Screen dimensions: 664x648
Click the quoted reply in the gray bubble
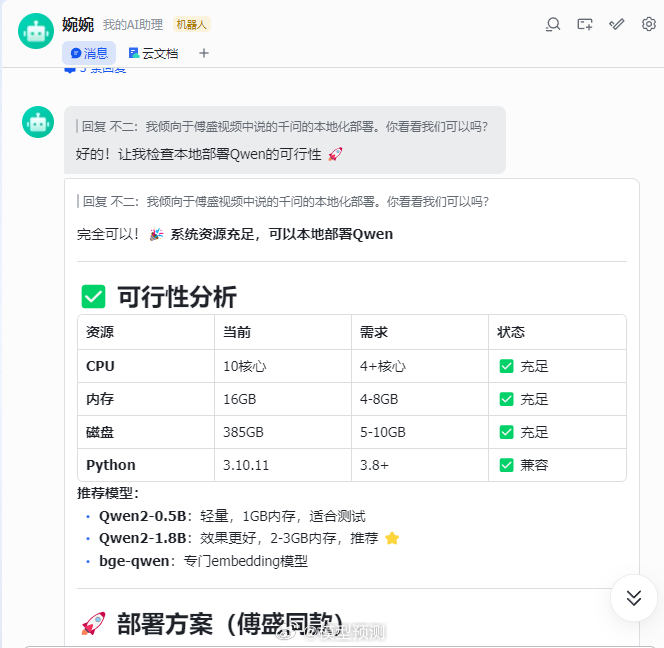(284, 127)
